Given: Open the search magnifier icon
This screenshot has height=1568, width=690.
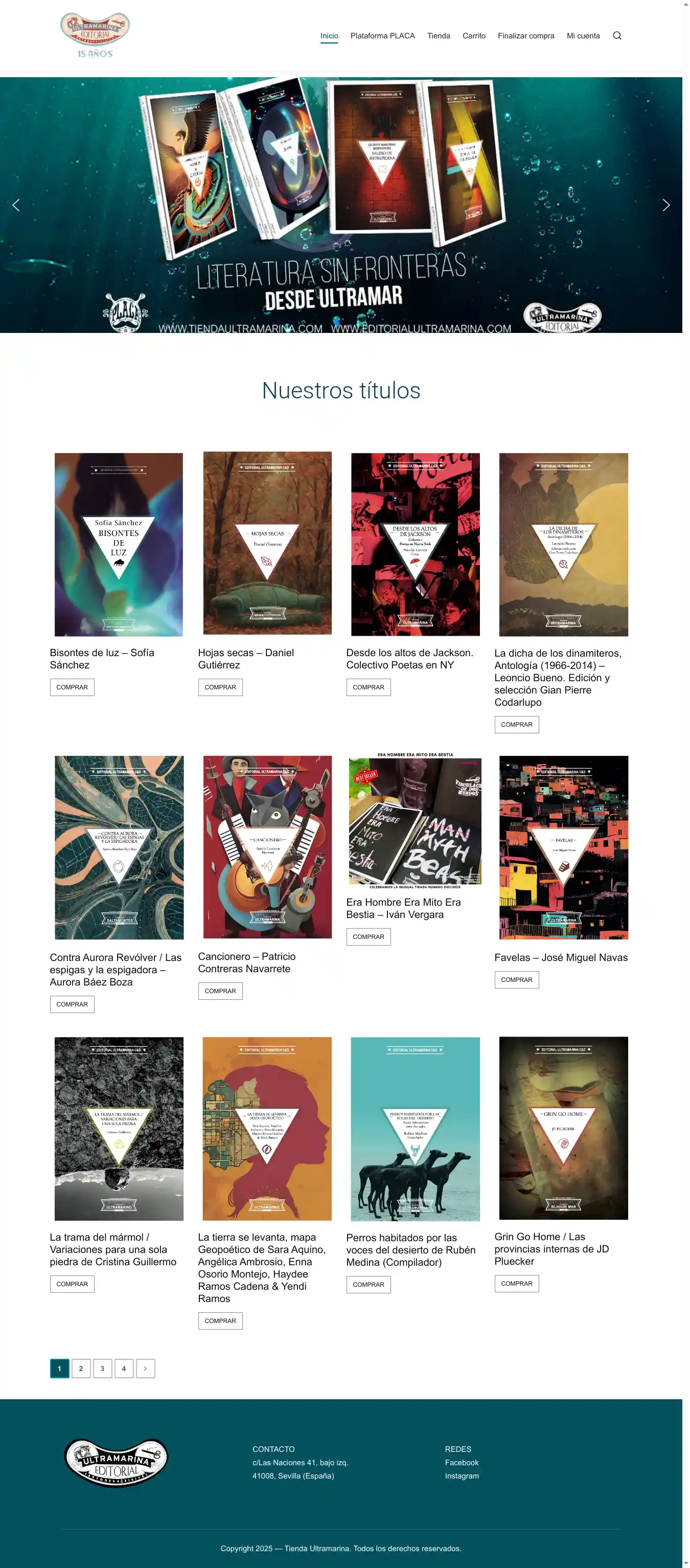Looking at the screenshot, I should (617, 35).
